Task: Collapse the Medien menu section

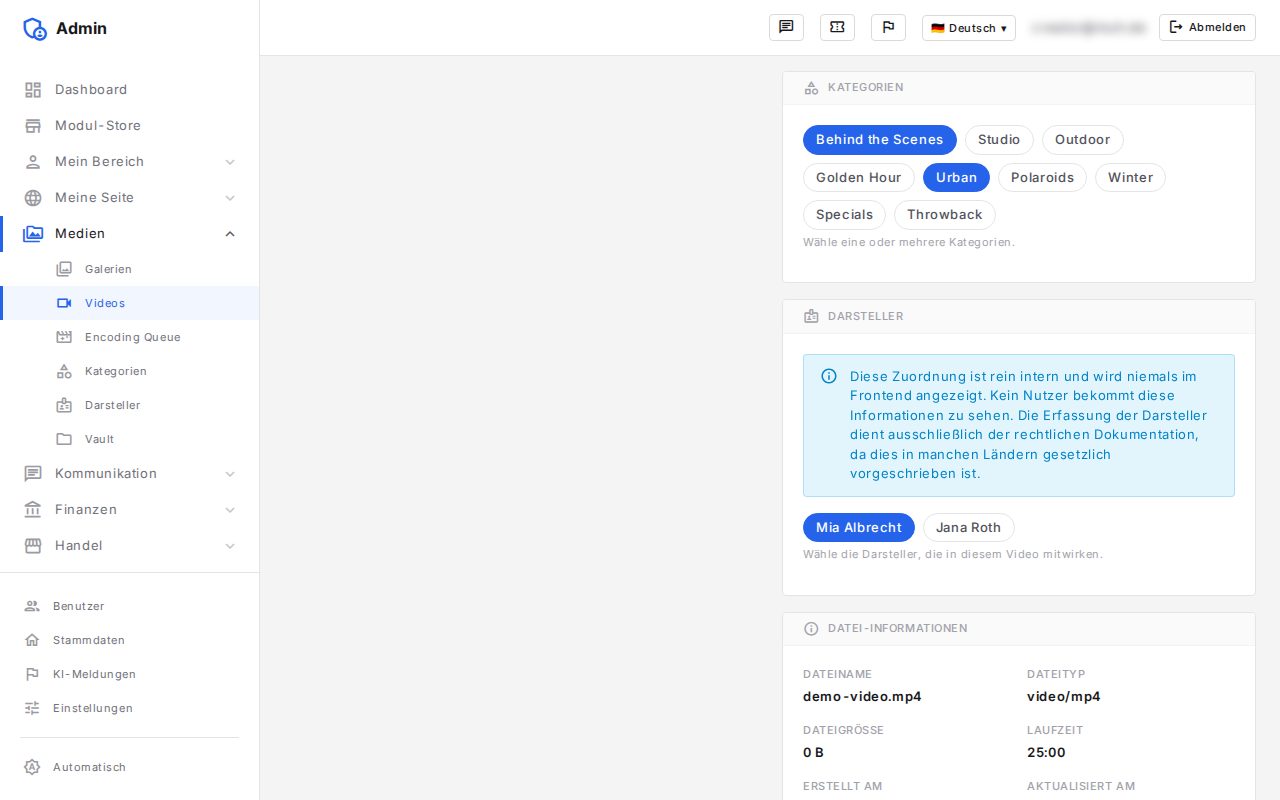Action: [130, 234]
